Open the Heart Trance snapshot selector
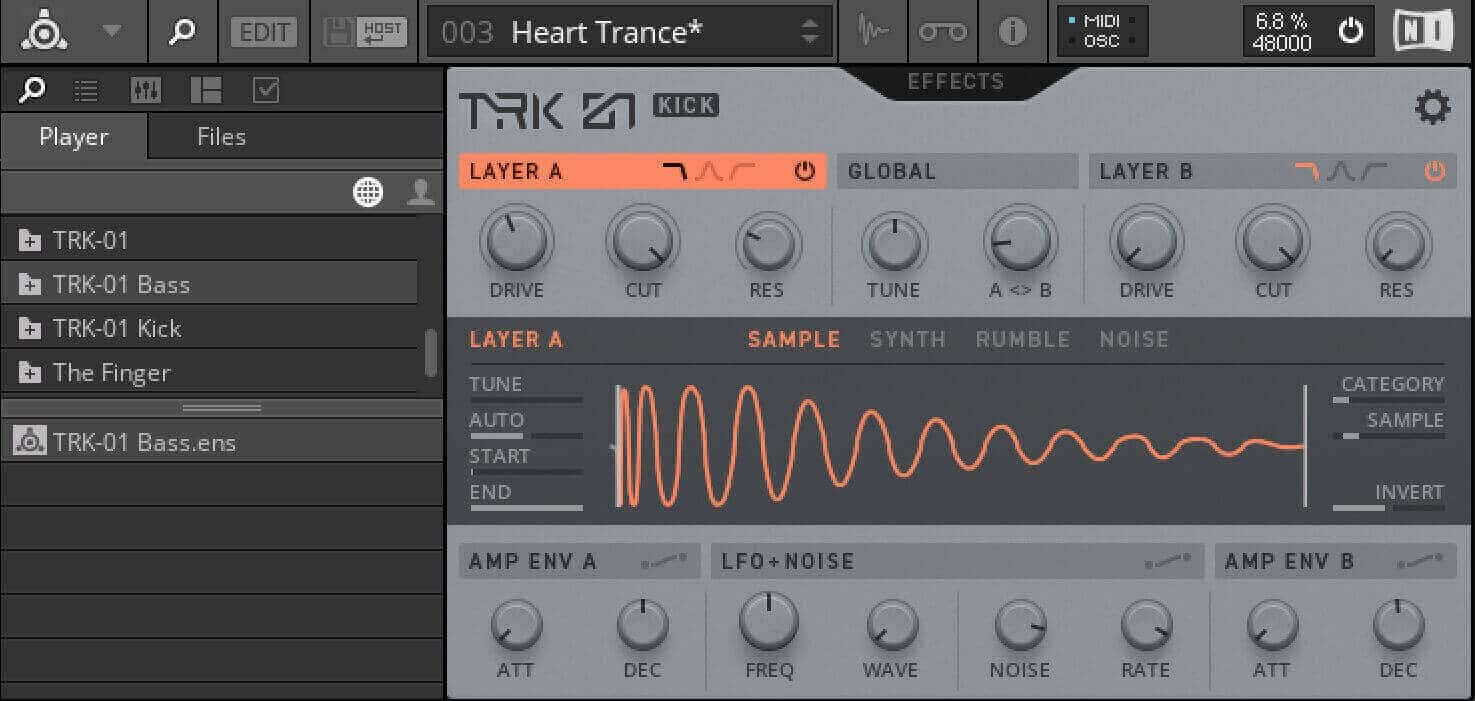 [x=630, y=32]
